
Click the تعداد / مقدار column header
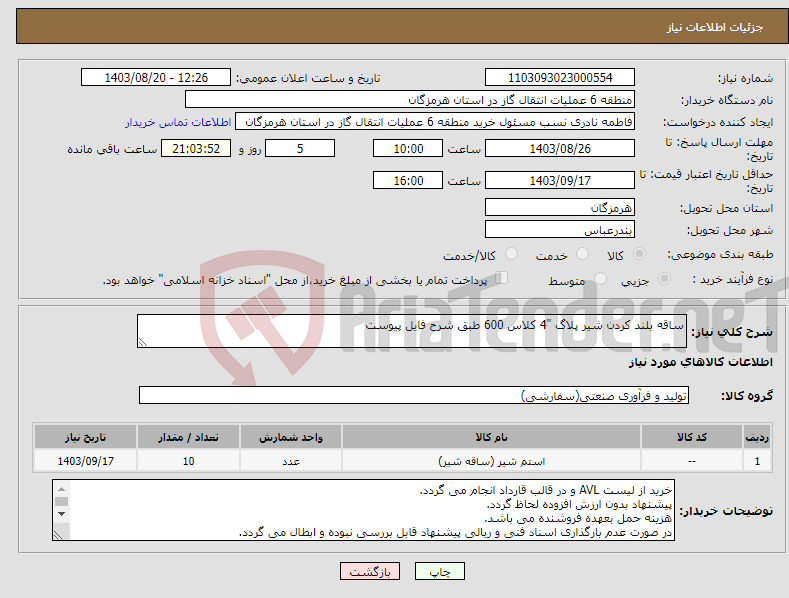coord(188,437)
